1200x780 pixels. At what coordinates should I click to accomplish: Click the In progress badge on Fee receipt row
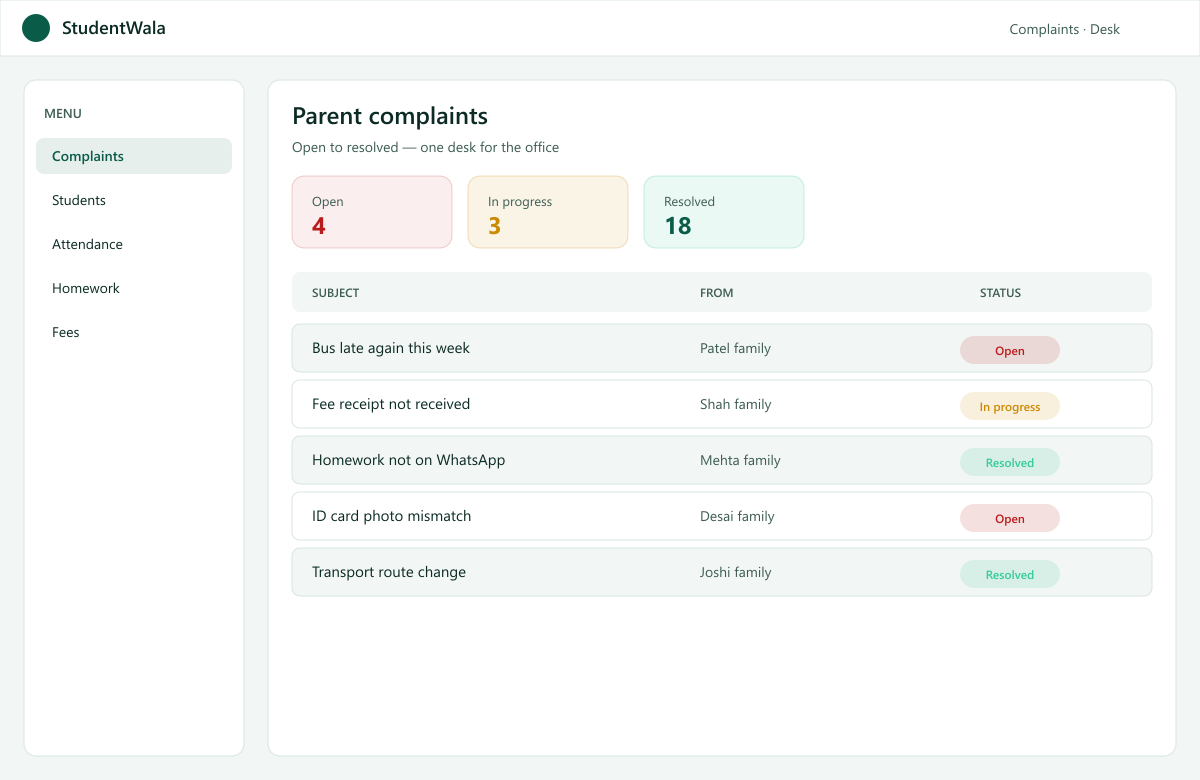click(x=1010, y=406)
